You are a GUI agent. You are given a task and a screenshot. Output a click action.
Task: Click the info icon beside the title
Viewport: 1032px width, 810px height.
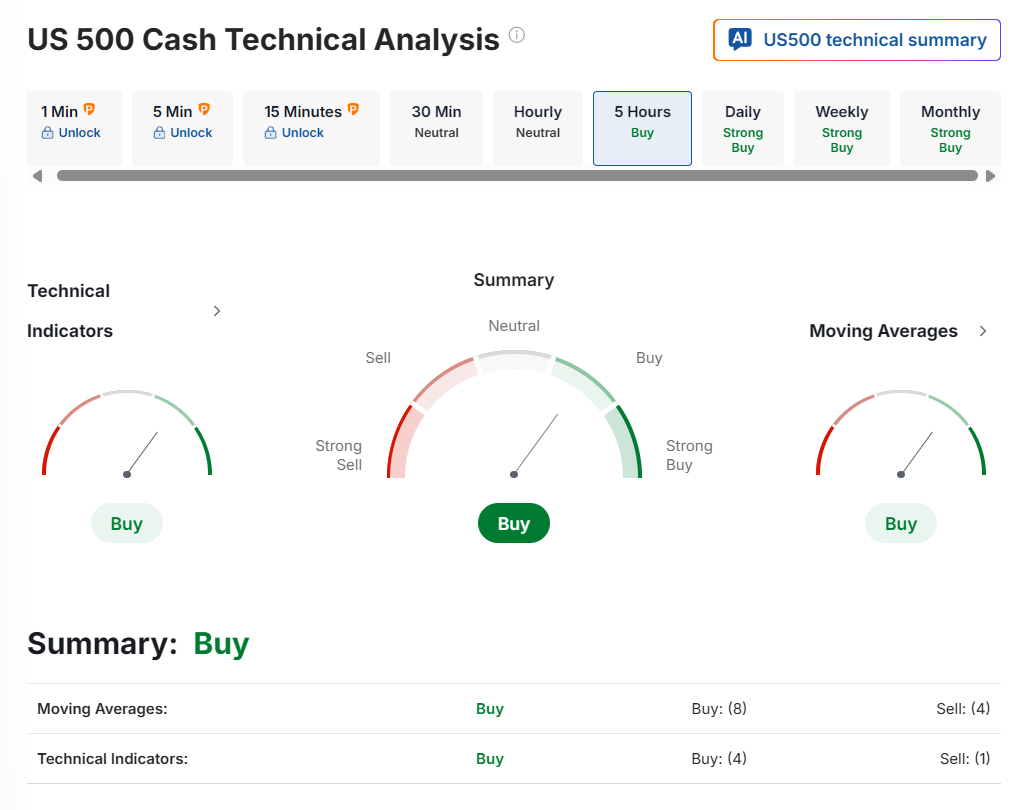click(516, 36)
